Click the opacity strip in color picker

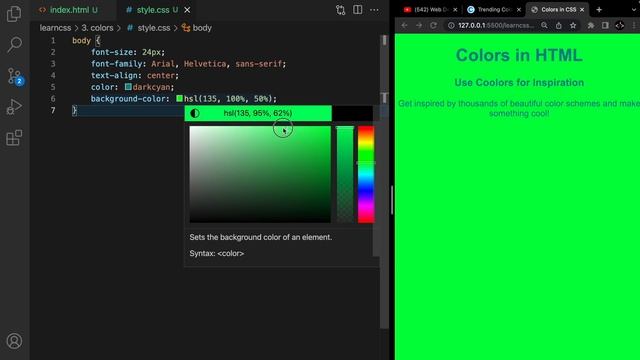345,174
